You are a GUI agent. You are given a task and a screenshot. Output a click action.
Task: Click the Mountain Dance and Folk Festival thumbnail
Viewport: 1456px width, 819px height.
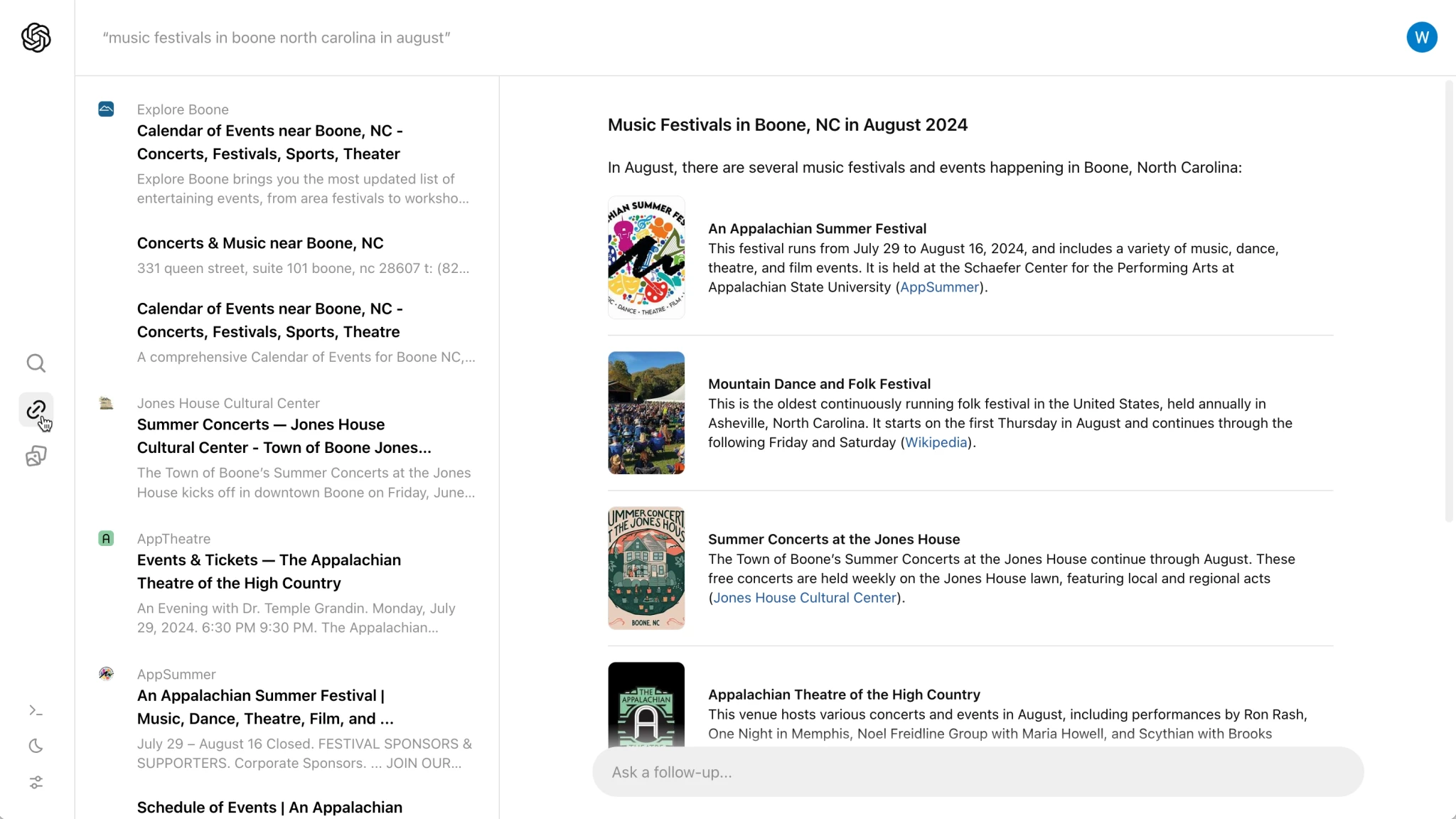coord(646,413)
